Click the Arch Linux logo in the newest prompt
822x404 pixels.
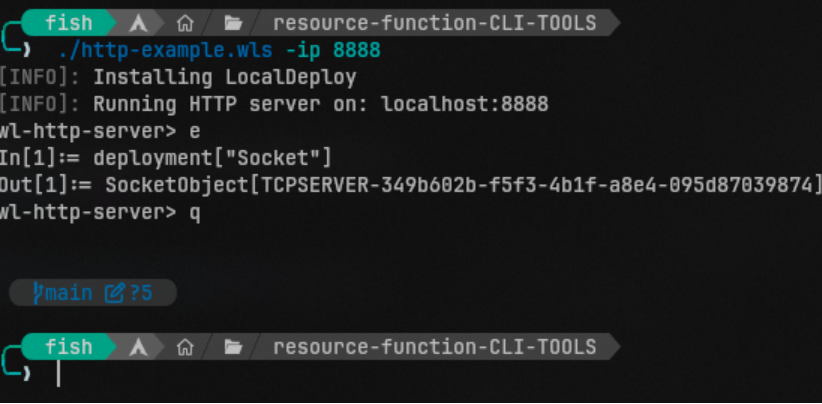(x=141, y=347)
